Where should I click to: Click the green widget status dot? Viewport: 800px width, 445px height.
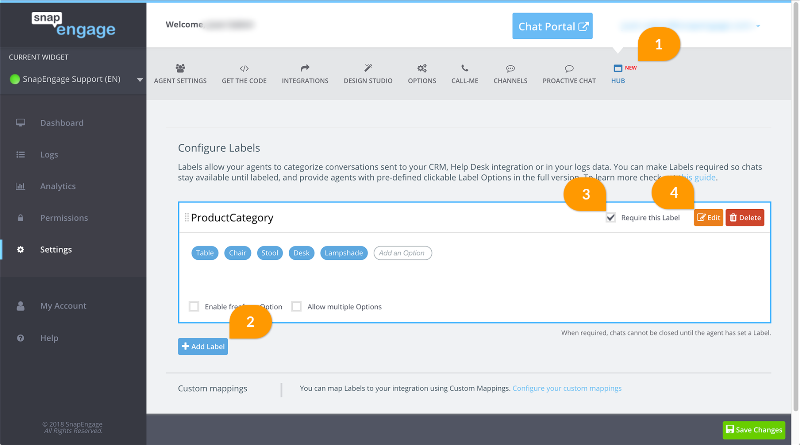tap(15, 79)
